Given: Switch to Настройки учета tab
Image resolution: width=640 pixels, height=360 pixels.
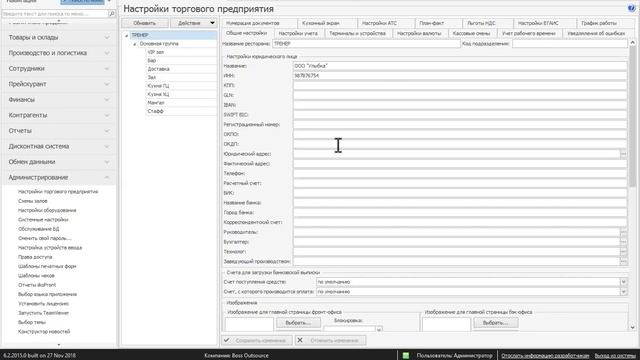Looking at the screenshot, I should pyautogui.click(x=298, y=33).
